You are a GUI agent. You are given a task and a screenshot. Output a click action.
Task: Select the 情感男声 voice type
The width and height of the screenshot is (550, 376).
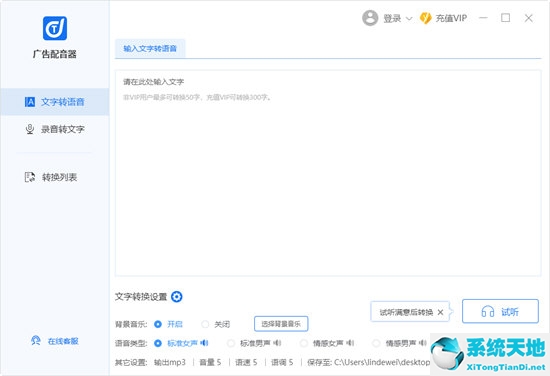coord(376,343)
